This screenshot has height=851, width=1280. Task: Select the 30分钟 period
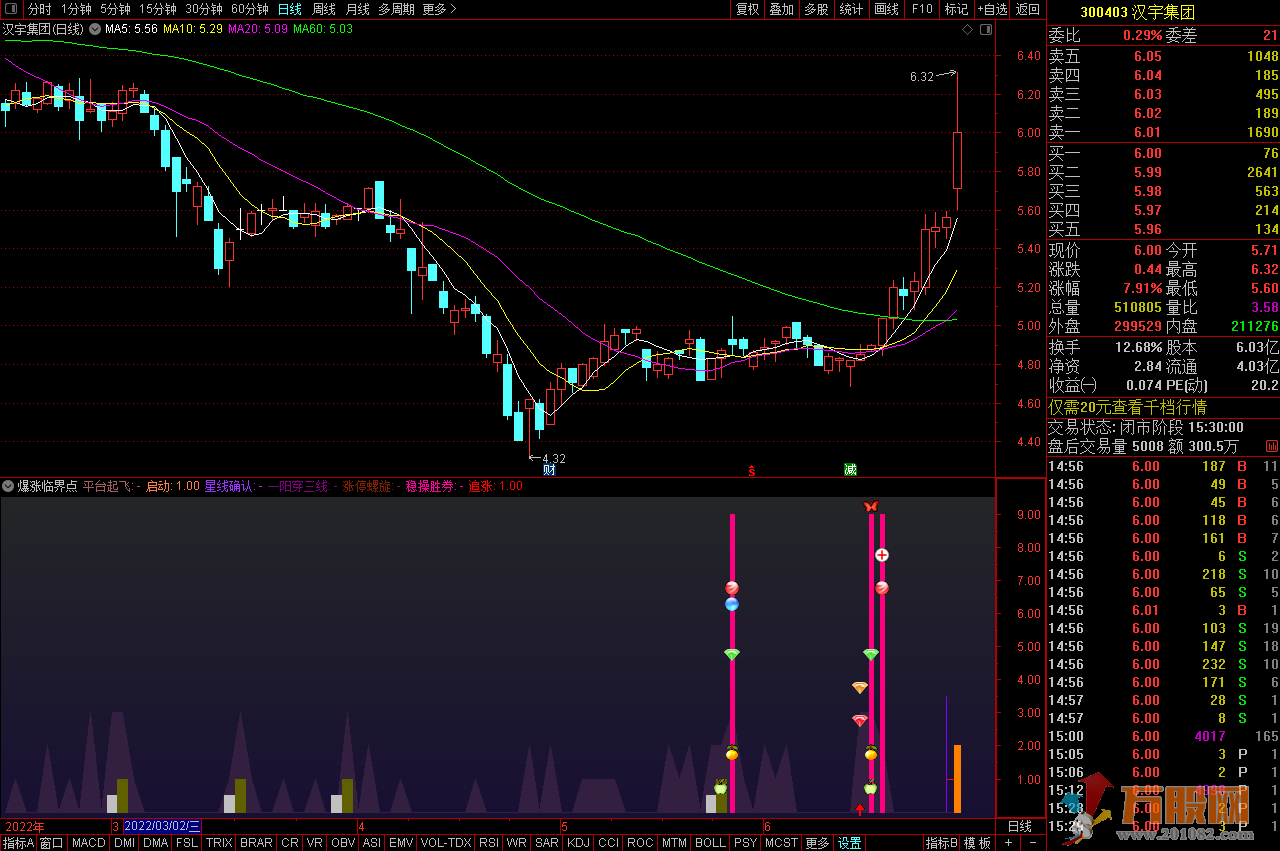tap(204, 9)
